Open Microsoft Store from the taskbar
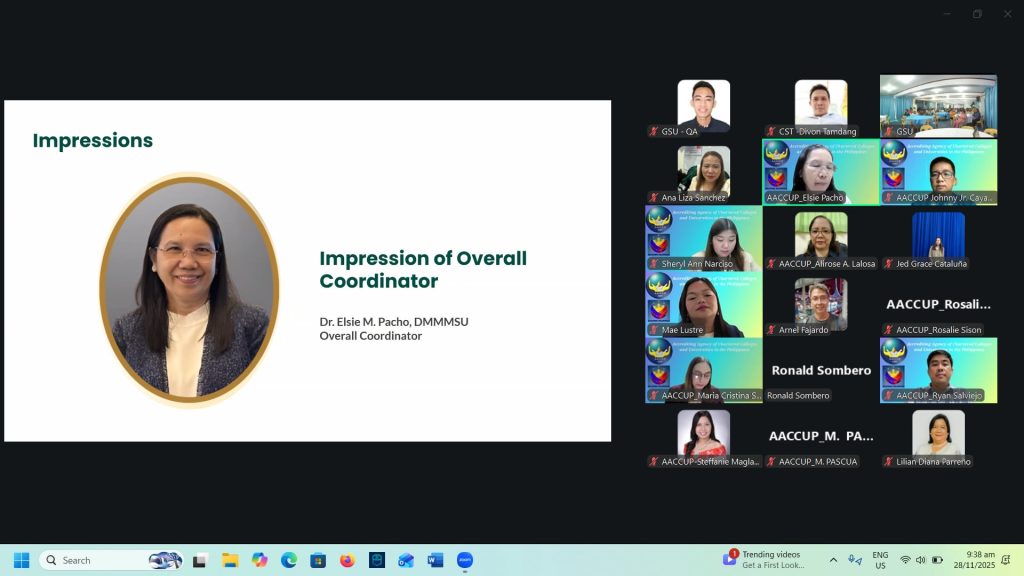 318,560
